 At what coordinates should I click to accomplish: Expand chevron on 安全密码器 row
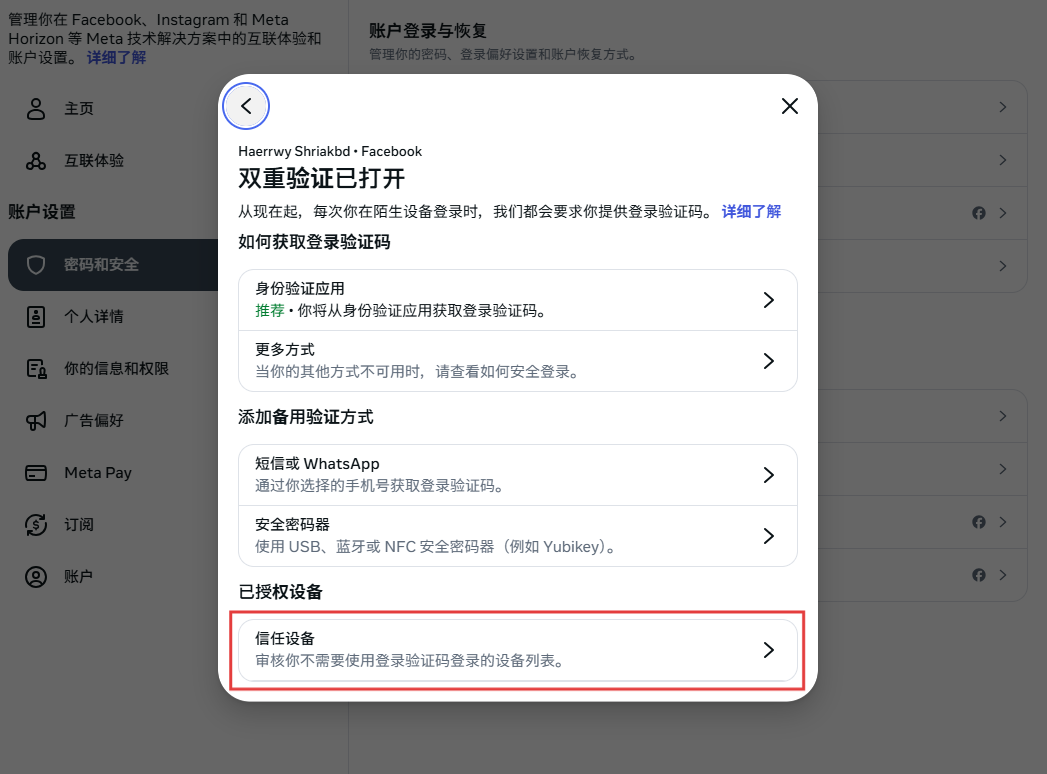pos(769,536)
